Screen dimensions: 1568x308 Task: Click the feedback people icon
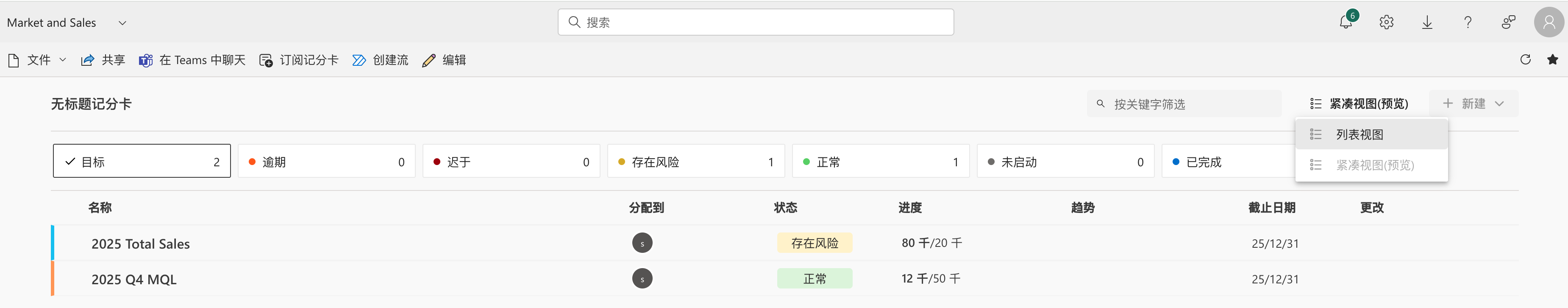pyautogui.click(x=1508, y=22)
